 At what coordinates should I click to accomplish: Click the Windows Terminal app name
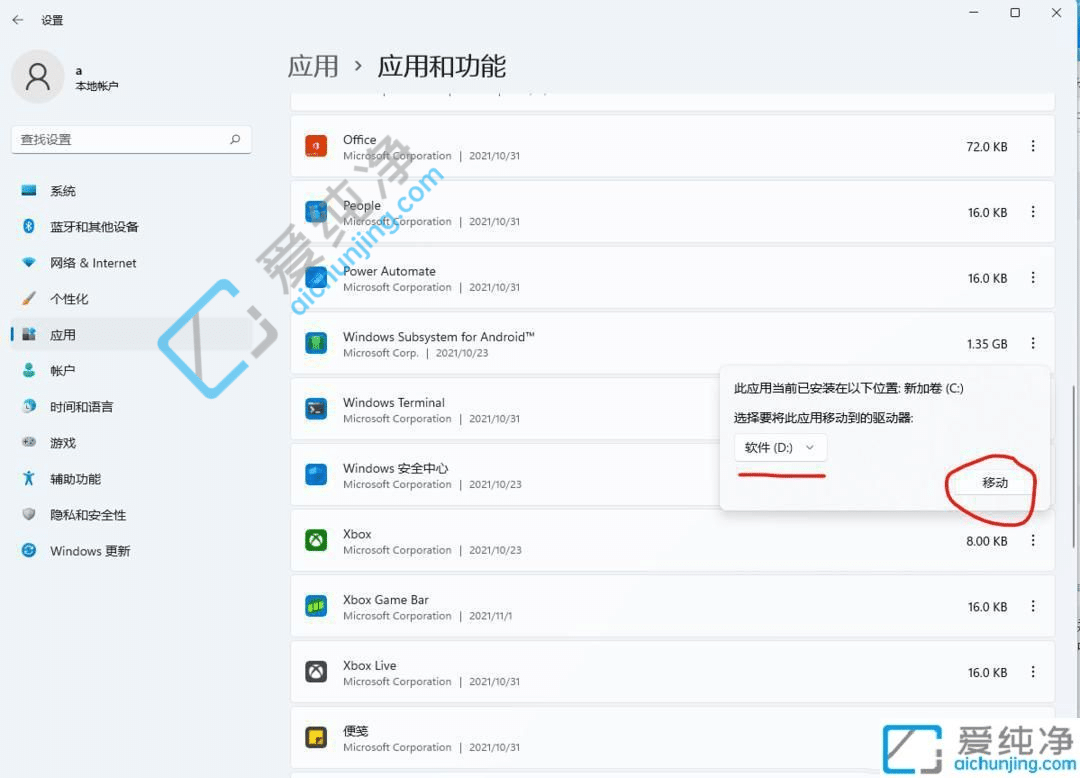click(394, 402)
